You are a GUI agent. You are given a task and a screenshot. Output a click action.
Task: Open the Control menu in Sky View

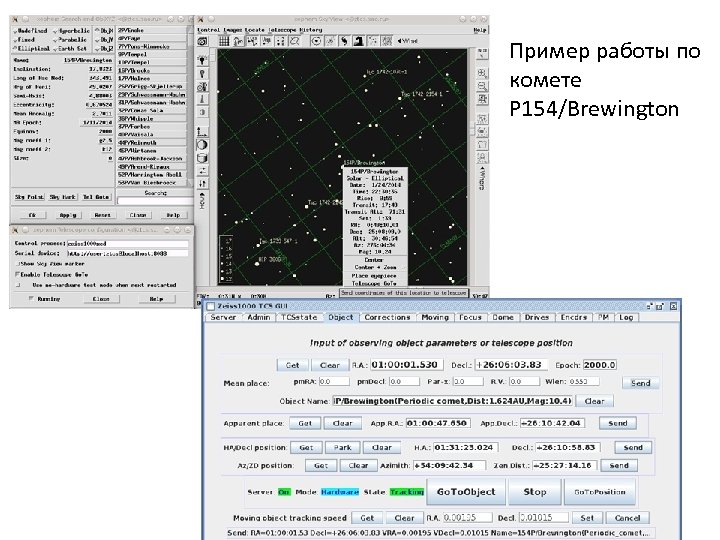tap(208, 30)
